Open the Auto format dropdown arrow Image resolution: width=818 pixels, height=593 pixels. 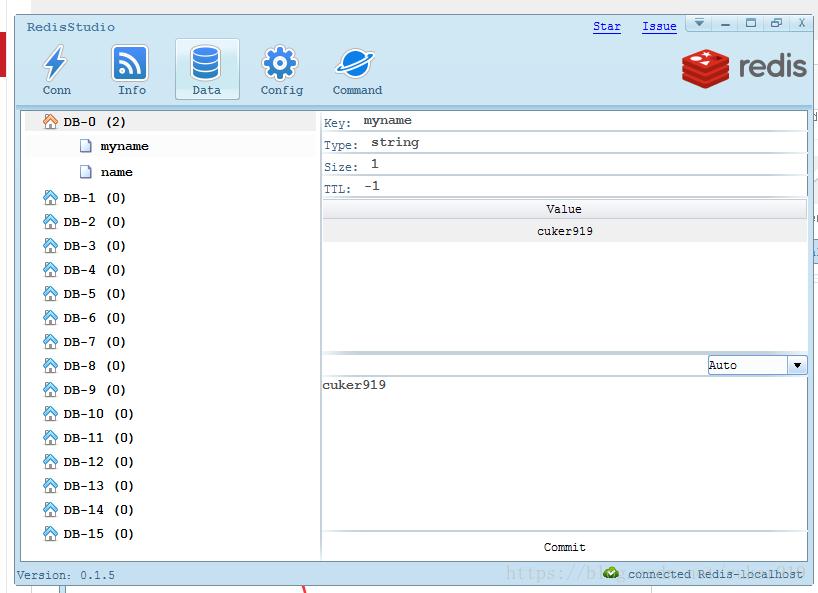click(x=797, y=365)
